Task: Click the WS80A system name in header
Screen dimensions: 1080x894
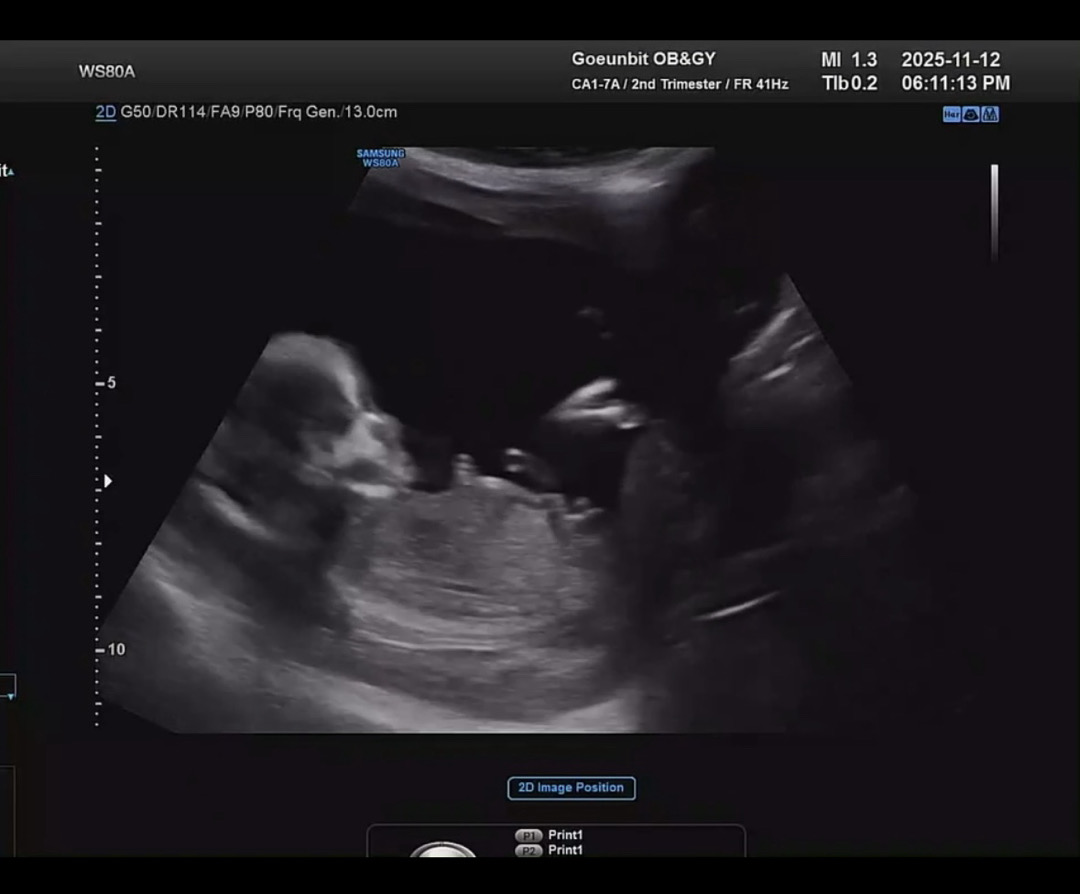Action: [106, 71]
